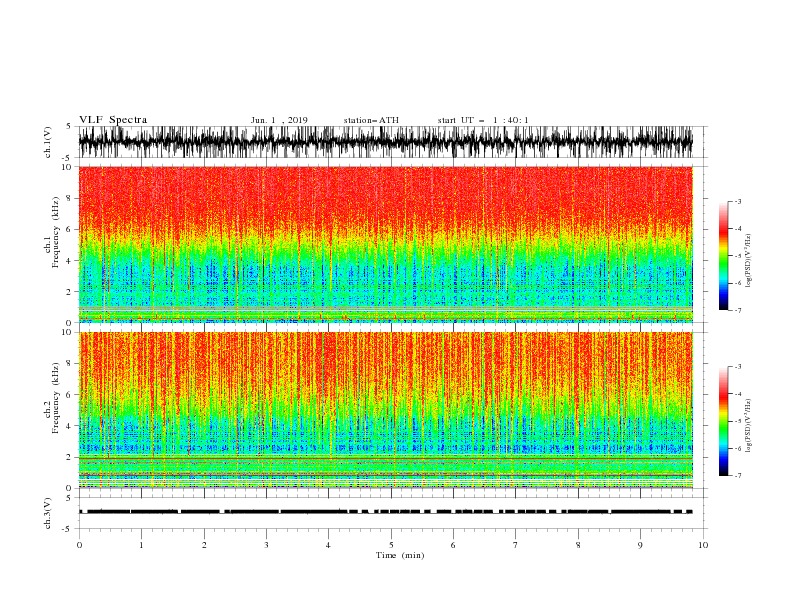
Task: Click the ch.1 color bar "log(PSD)(V²/Hz)" label
Action: point(748,261)
